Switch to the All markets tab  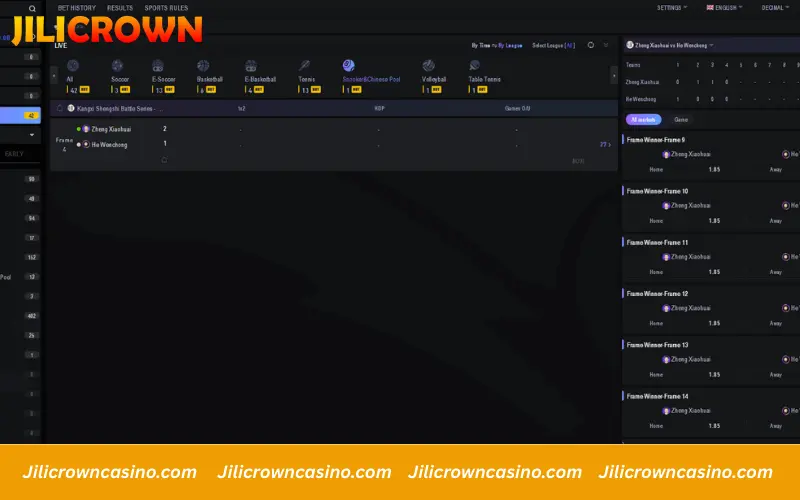pos(643,119)
